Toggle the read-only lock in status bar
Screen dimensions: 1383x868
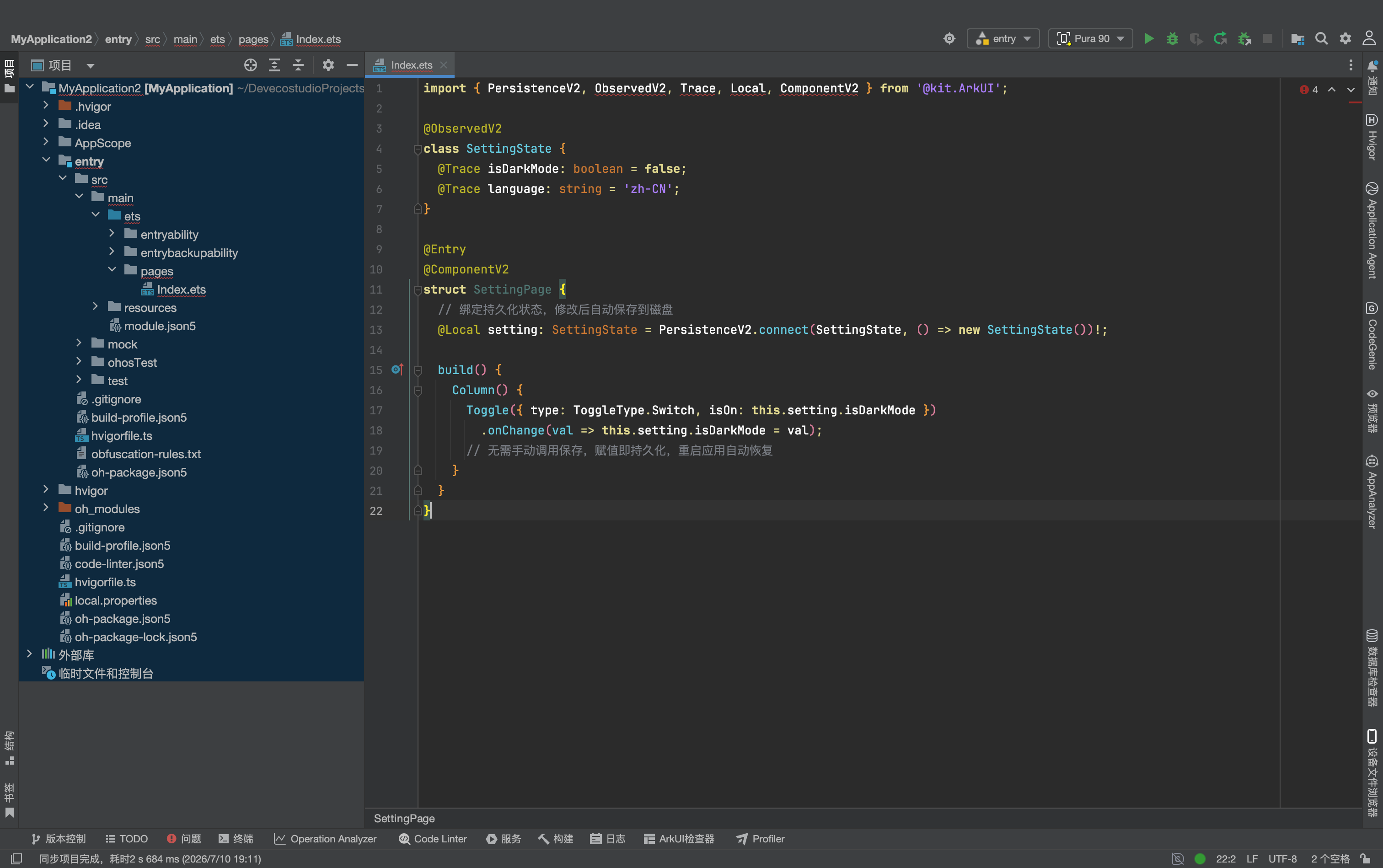pyautogui.click(x=1366, y=859)
